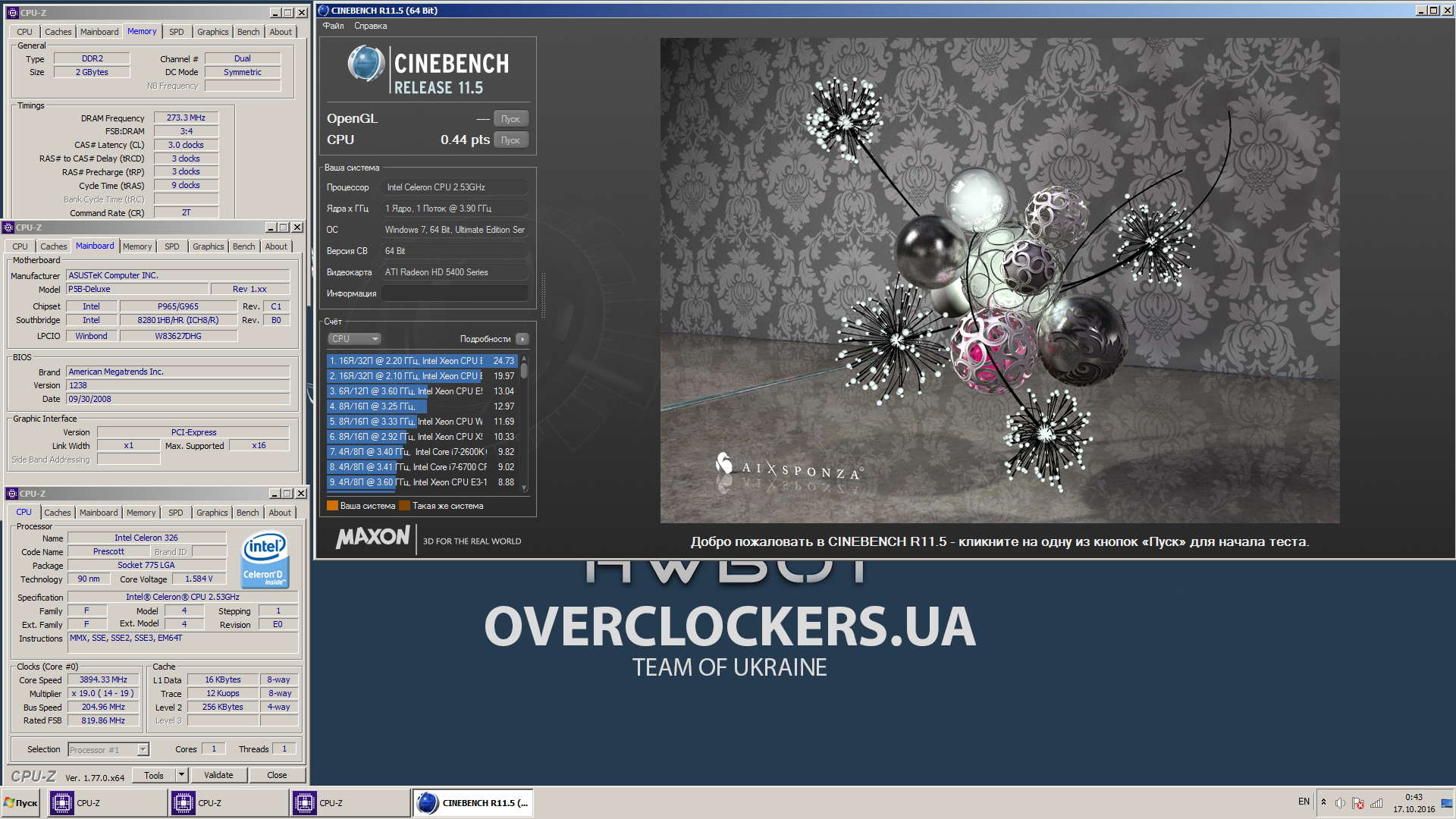Screen dimensions: 1456x819
Task: Open the Cinebench title bar app icon
Action: click(324, 11)
